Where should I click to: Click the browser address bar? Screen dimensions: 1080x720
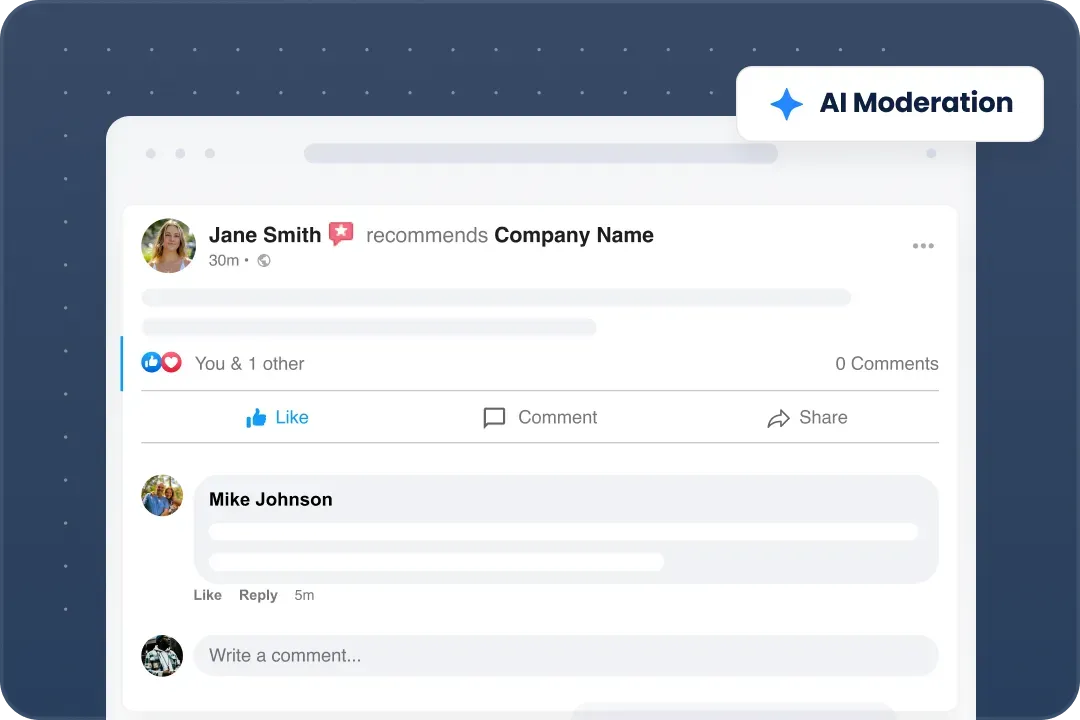tap(540, 153)
